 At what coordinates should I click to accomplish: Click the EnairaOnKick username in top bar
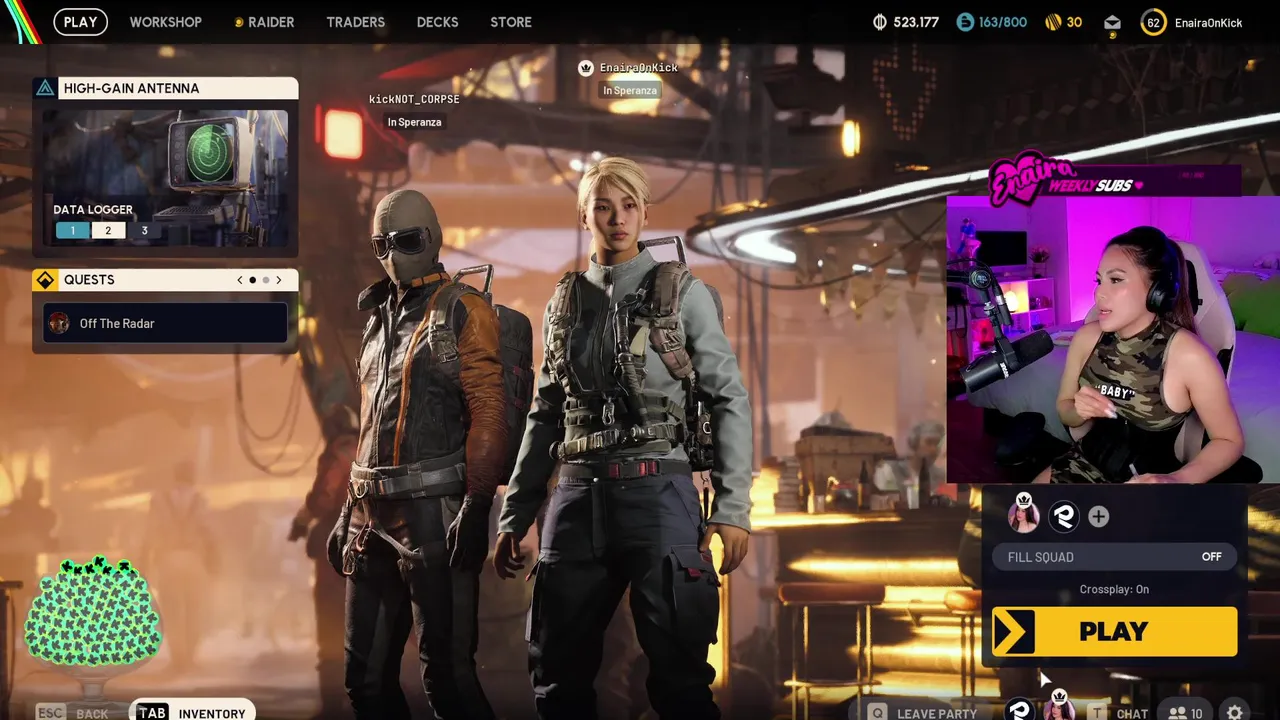[x=1208, y=22]
